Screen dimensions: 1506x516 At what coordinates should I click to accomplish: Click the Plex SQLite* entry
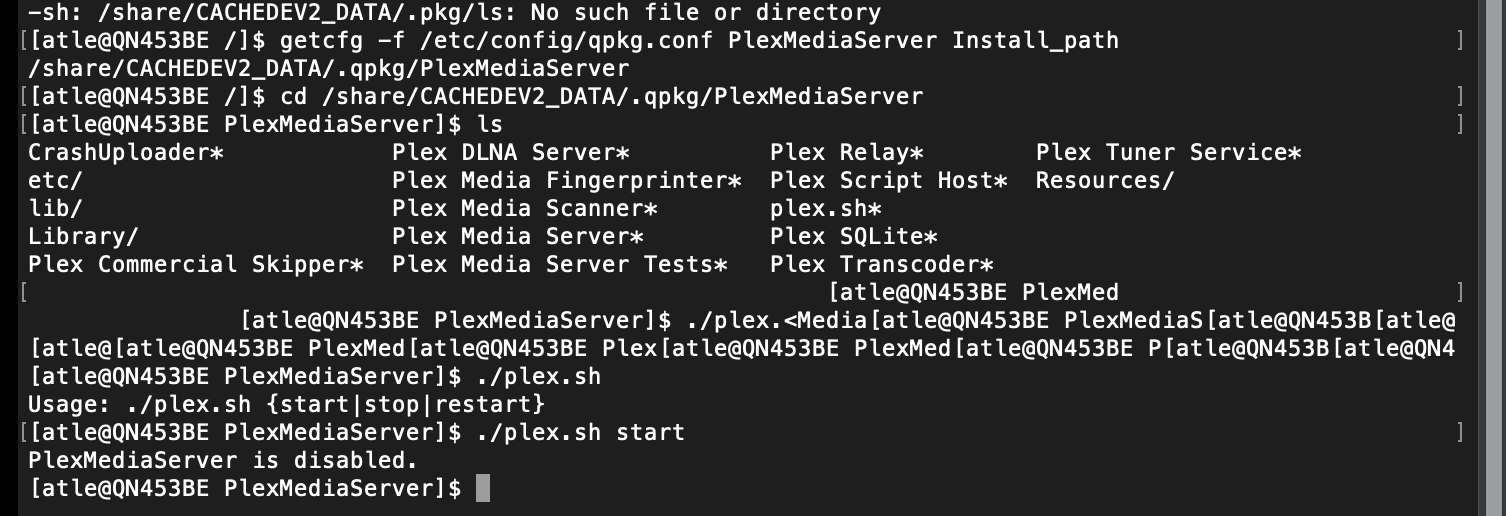pyautogui.click(x=854, y=236)
